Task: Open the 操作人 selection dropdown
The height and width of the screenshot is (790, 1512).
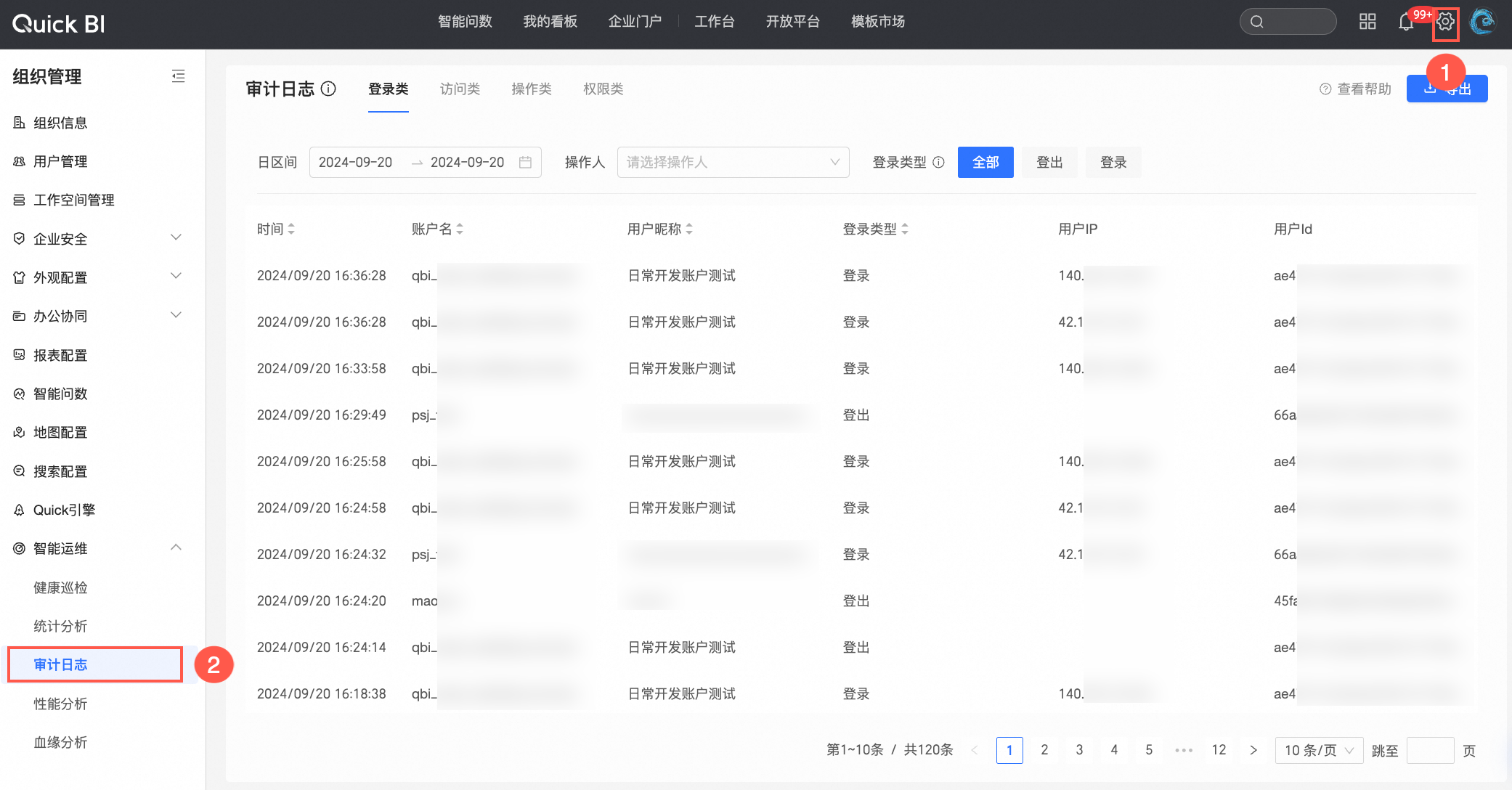Action: 732,162
